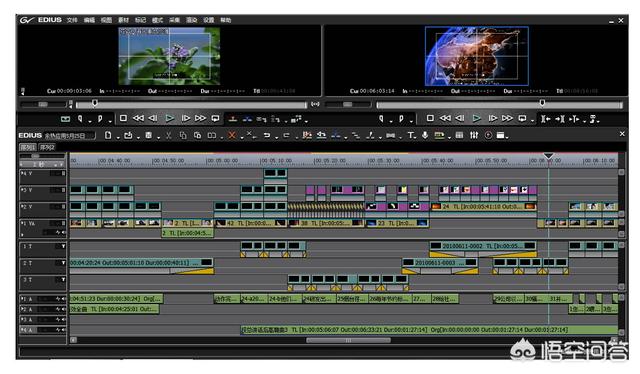Image resolution: width=640 pixels, height=374 pixels.
Task: Open the 视图 (View) menu
Action: coord(106,20)
